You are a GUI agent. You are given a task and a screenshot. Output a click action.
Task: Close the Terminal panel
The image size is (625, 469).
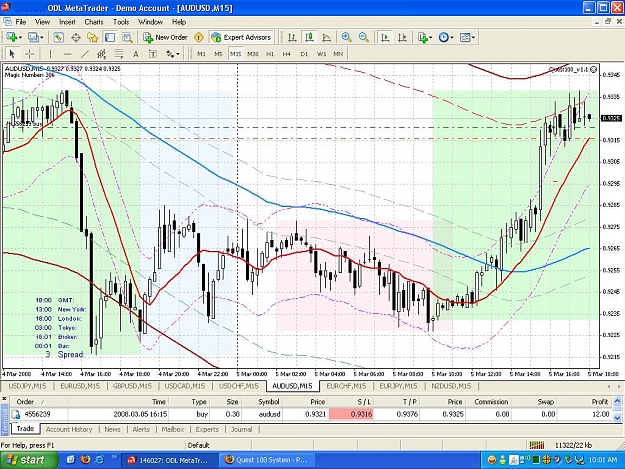4,399
